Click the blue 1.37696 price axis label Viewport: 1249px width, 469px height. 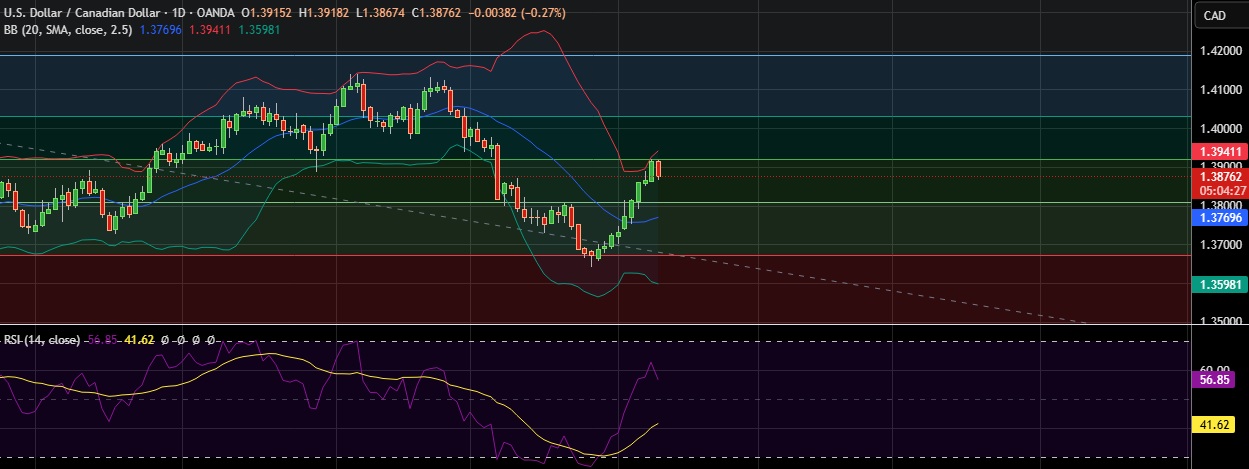(x=1218, y=216)
